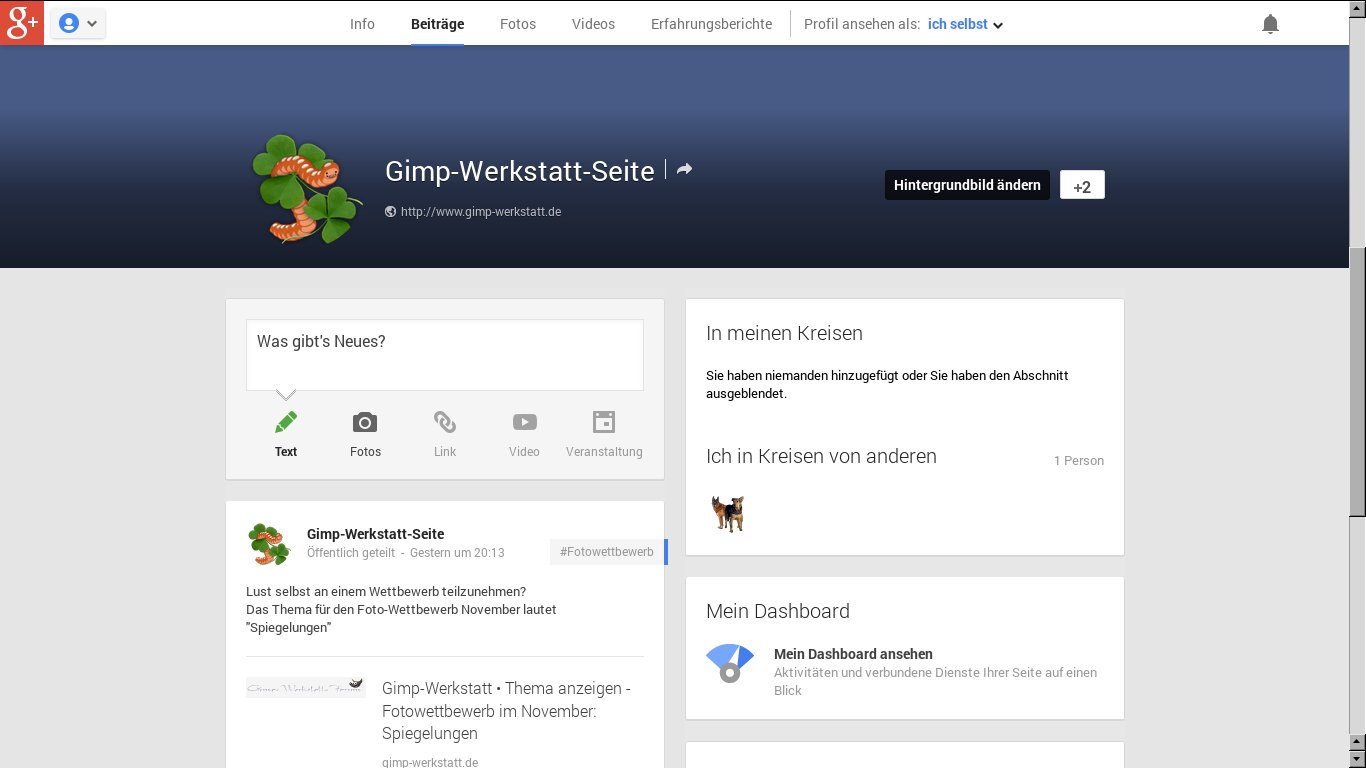Open the Gimp-Werkstatt forum banner thumbnail
Image resolution: width=1366 pixels, height=768 pixels.
coord(306,688)
